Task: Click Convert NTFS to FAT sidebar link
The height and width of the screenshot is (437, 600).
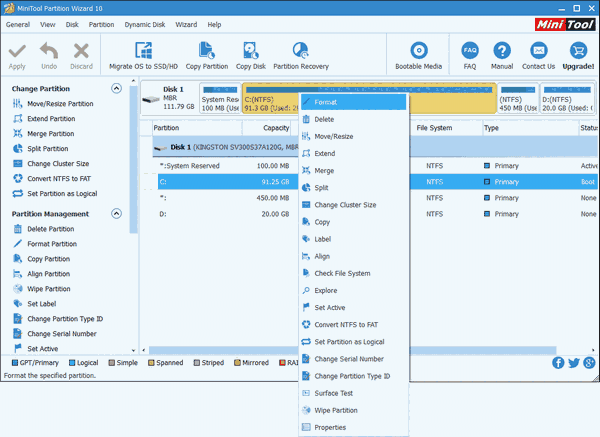Action: 60,179
